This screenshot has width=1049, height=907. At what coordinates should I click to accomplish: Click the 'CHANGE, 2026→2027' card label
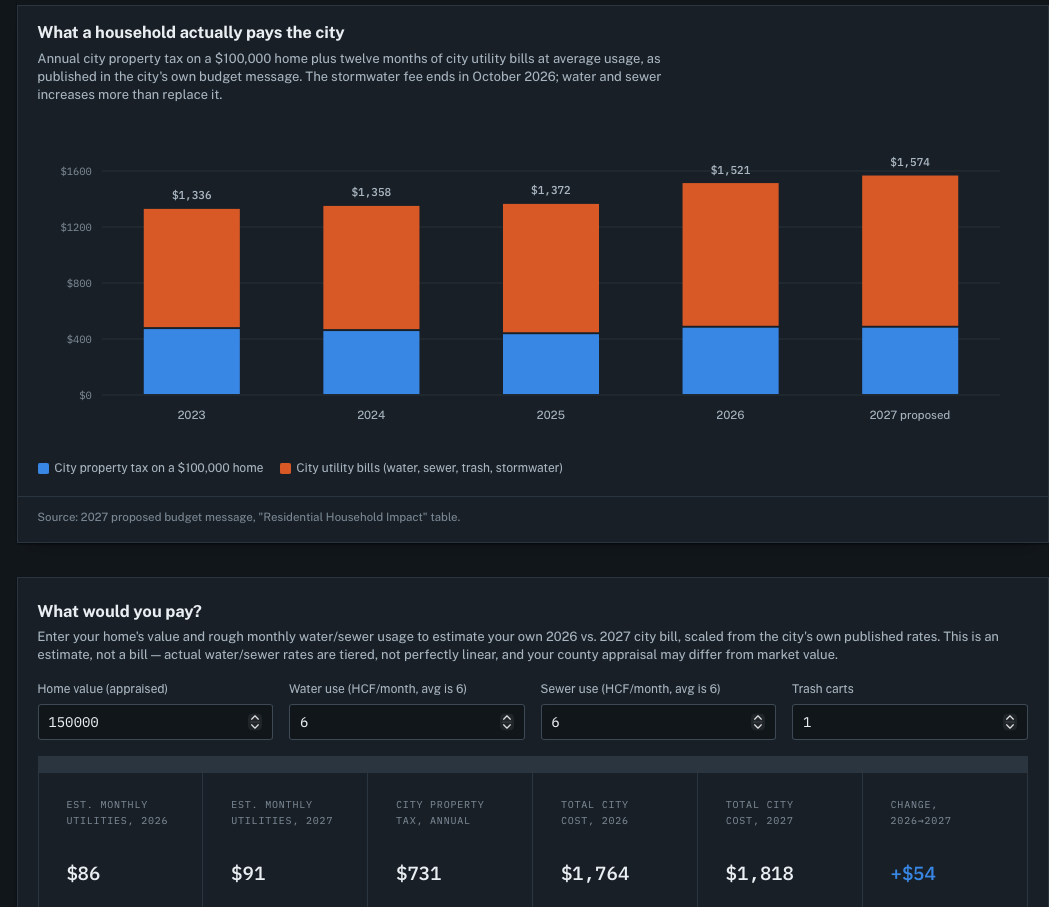coord(921,813)
